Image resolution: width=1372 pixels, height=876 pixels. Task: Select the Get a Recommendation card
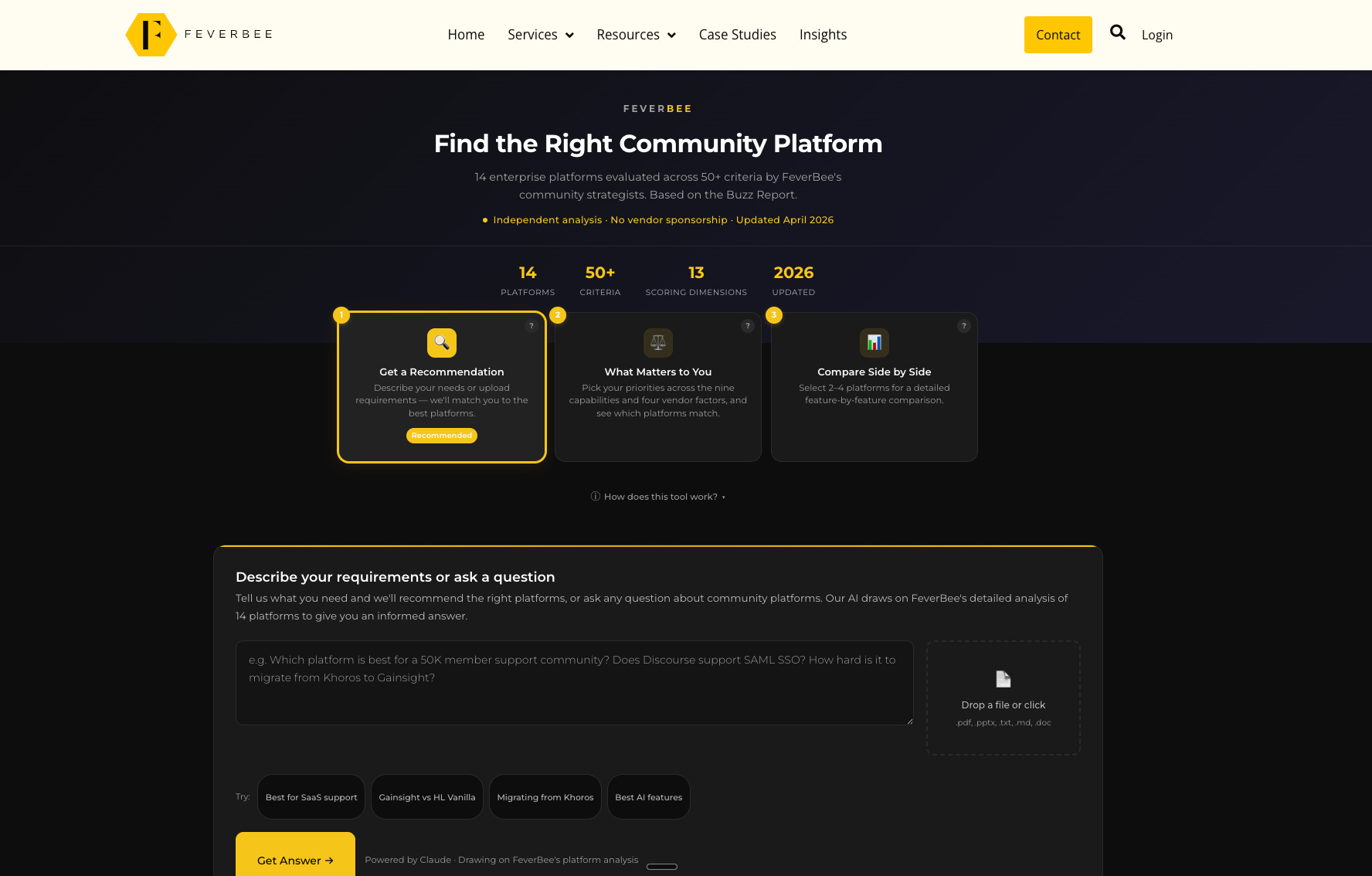pyautogui.click(x=442, y=387)
